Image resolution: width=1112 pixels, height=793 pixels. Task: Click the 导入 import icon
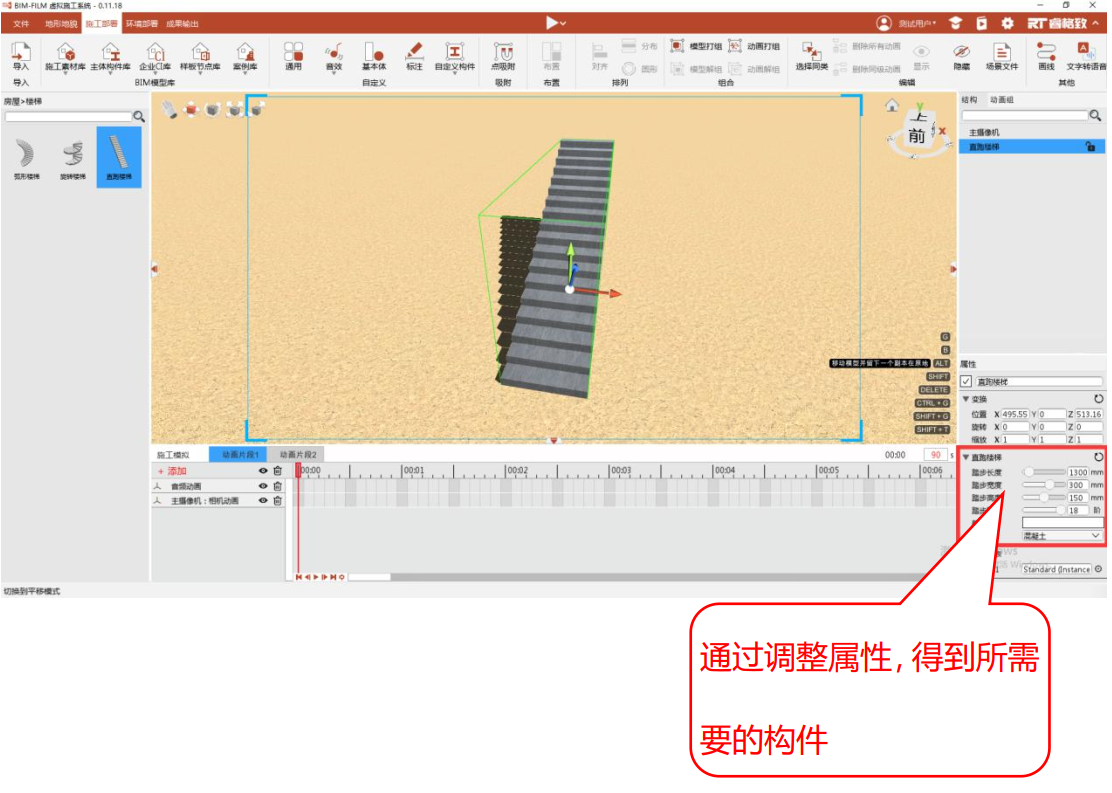coord(21,56)
